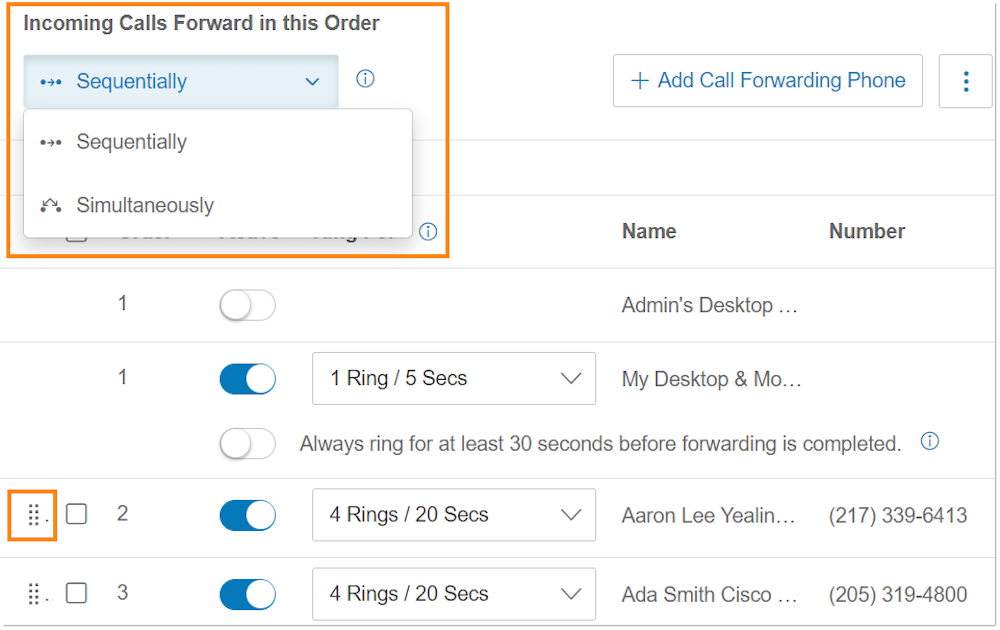The height and width of the screenshot is (630, 1000).
Task: Open the 1 Ring / 5 Secs dropdown
Action: (453, 379)
